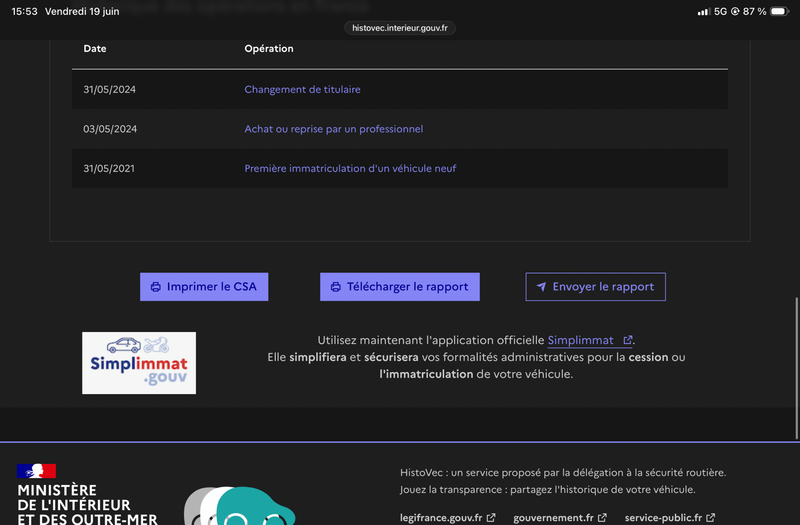The height and width of the screenshot is (525, 800).
Task: Click the printer icon in Imprimer le CSA
Action: [156, 287]
